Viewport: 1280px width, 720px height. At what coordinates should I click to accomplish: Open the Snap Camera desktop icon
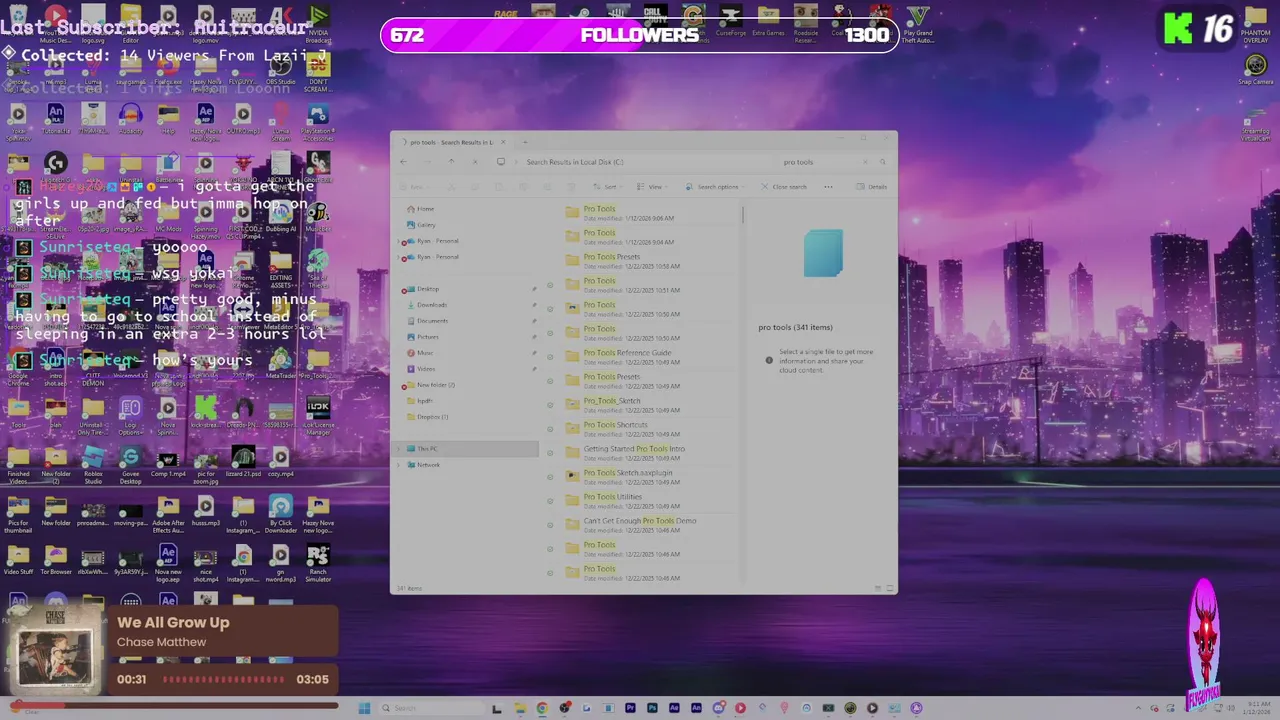click(x=1255, y=70)
